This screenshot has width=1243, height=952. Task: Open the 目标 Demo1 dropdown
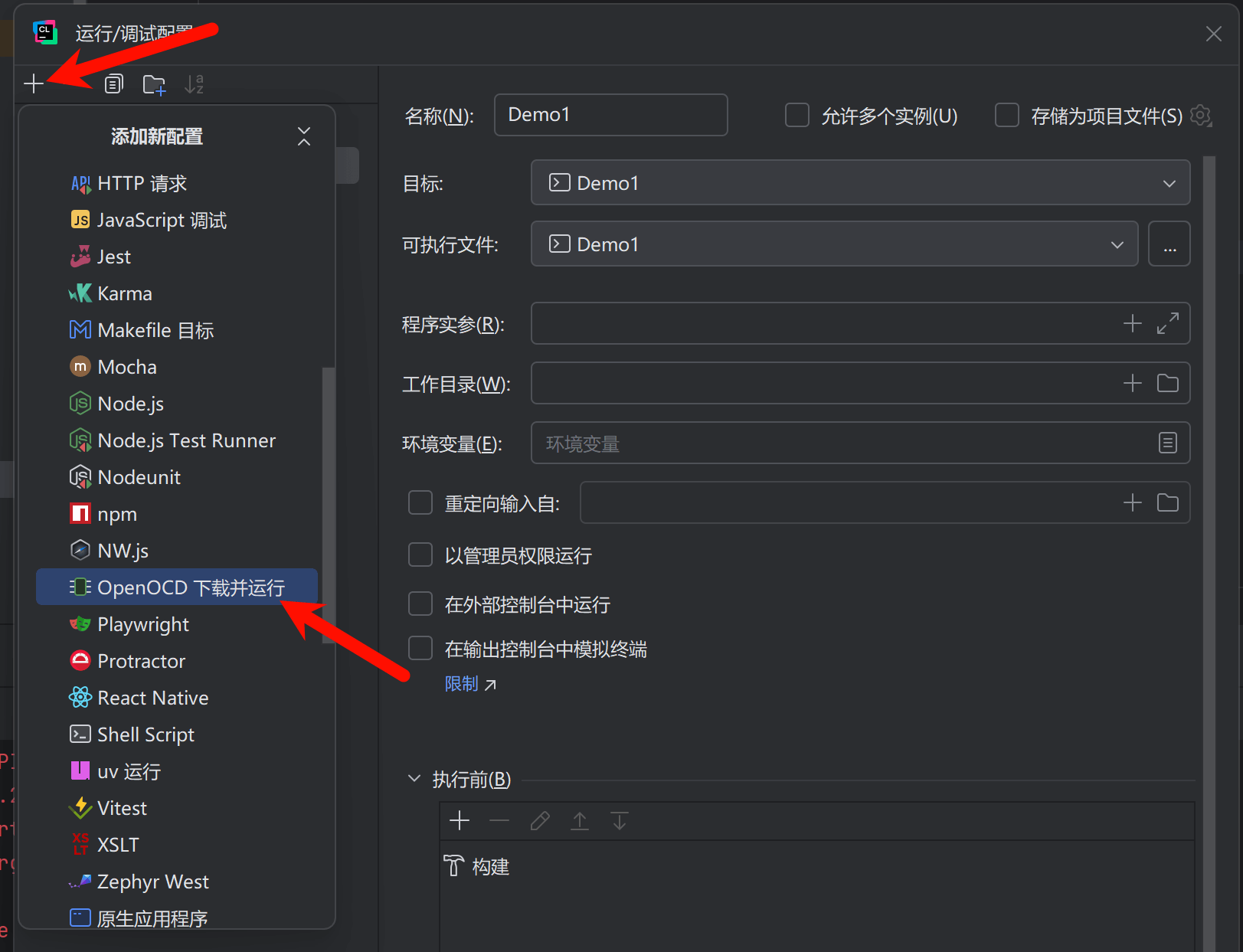coord(1169,183)
